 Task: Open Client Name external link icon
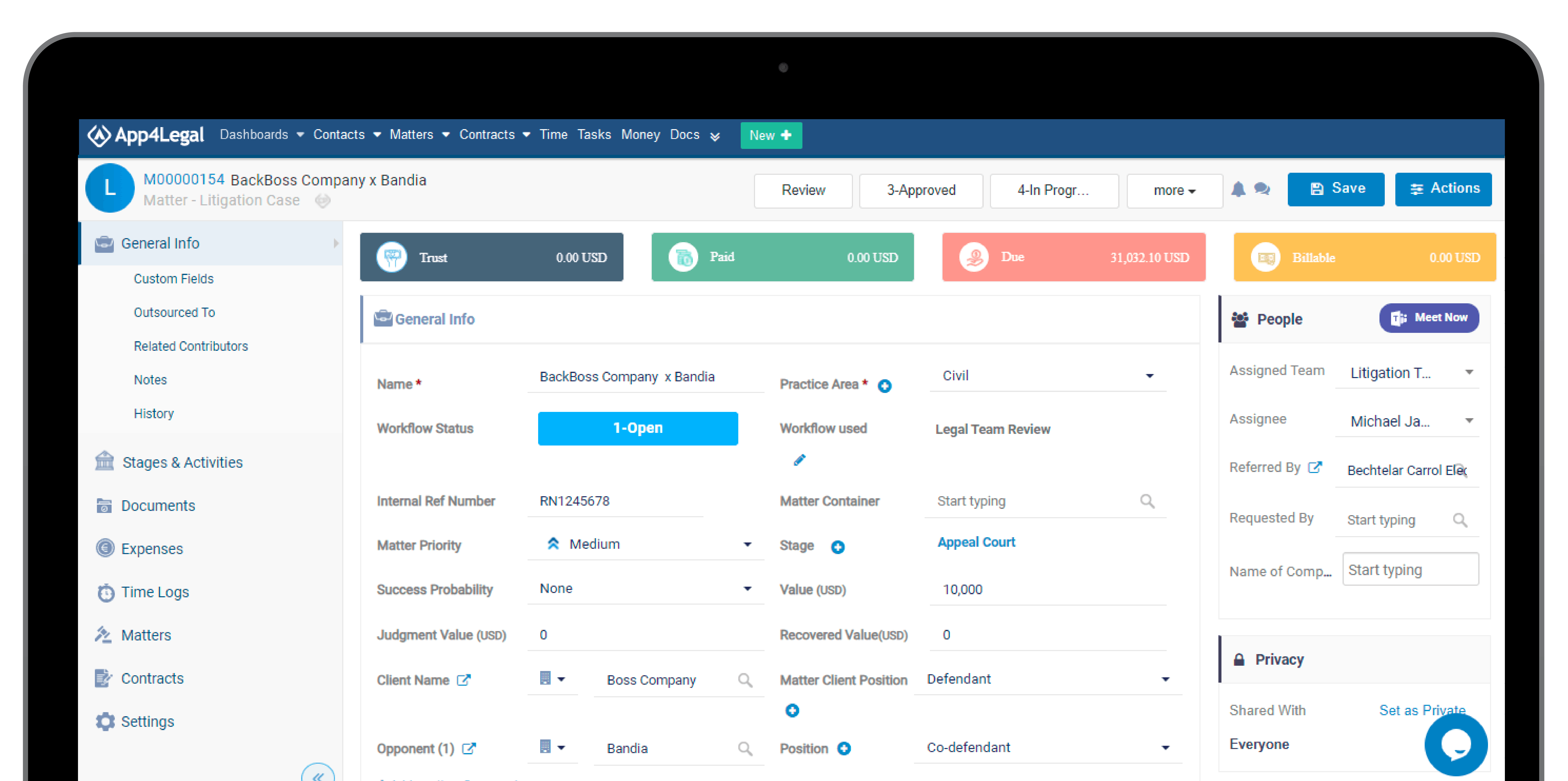pyautogui.click(x=464, y=680)
